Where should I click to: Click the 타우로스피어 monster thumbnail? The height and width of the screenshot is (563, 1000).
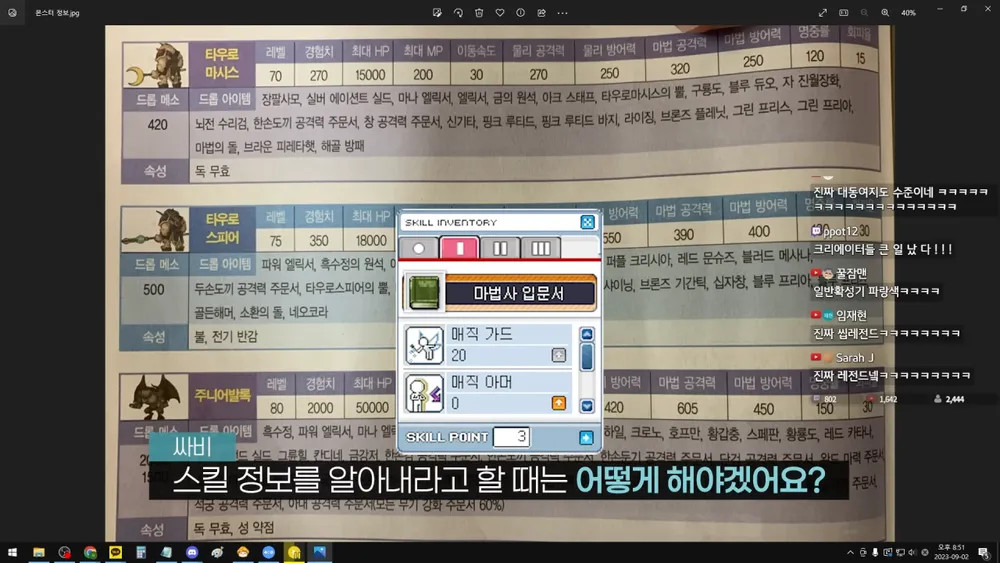[x=155, y=230]
